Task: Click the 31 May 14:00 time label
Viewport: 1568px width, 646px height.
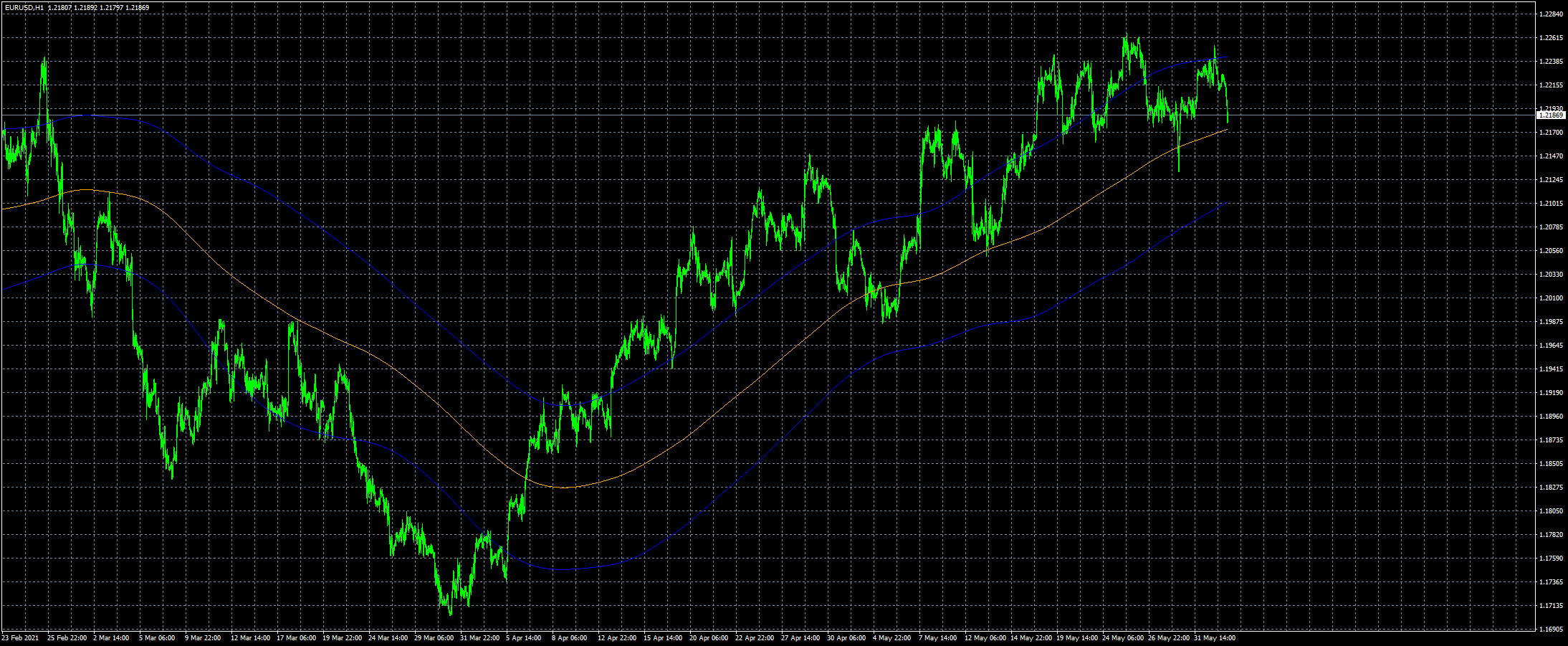Action: pyautogui.click(x=1214, y=637)
